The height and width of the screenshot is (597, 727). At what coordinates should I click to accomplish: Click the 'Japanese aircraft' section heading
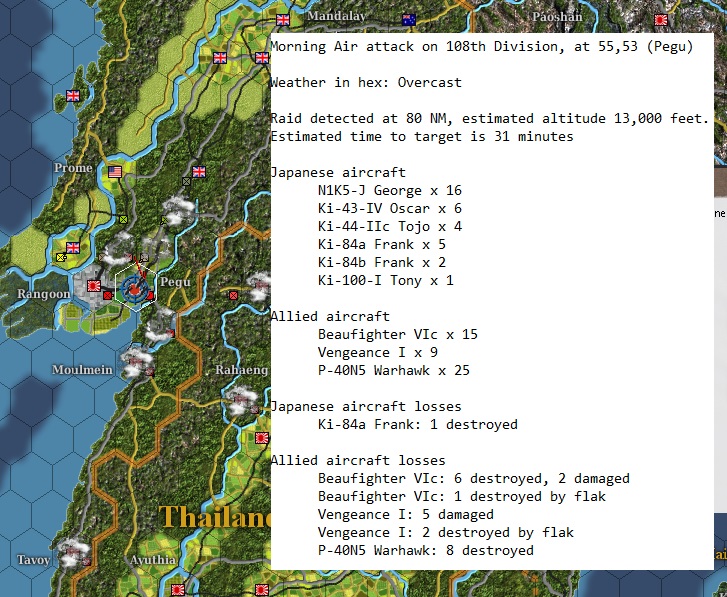(x=338, y=172)
